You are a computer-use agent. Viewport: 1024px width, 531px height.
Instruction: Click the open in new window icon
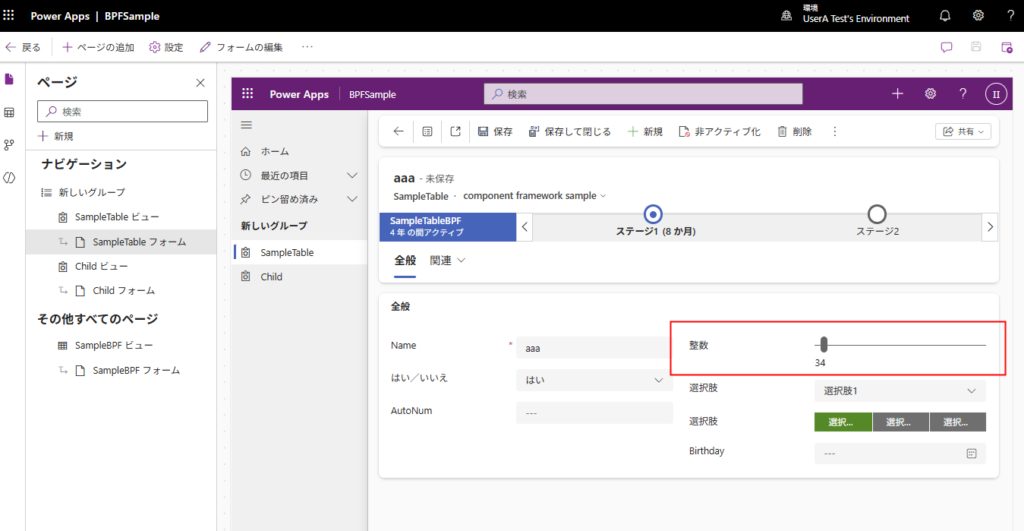point(455,131)
